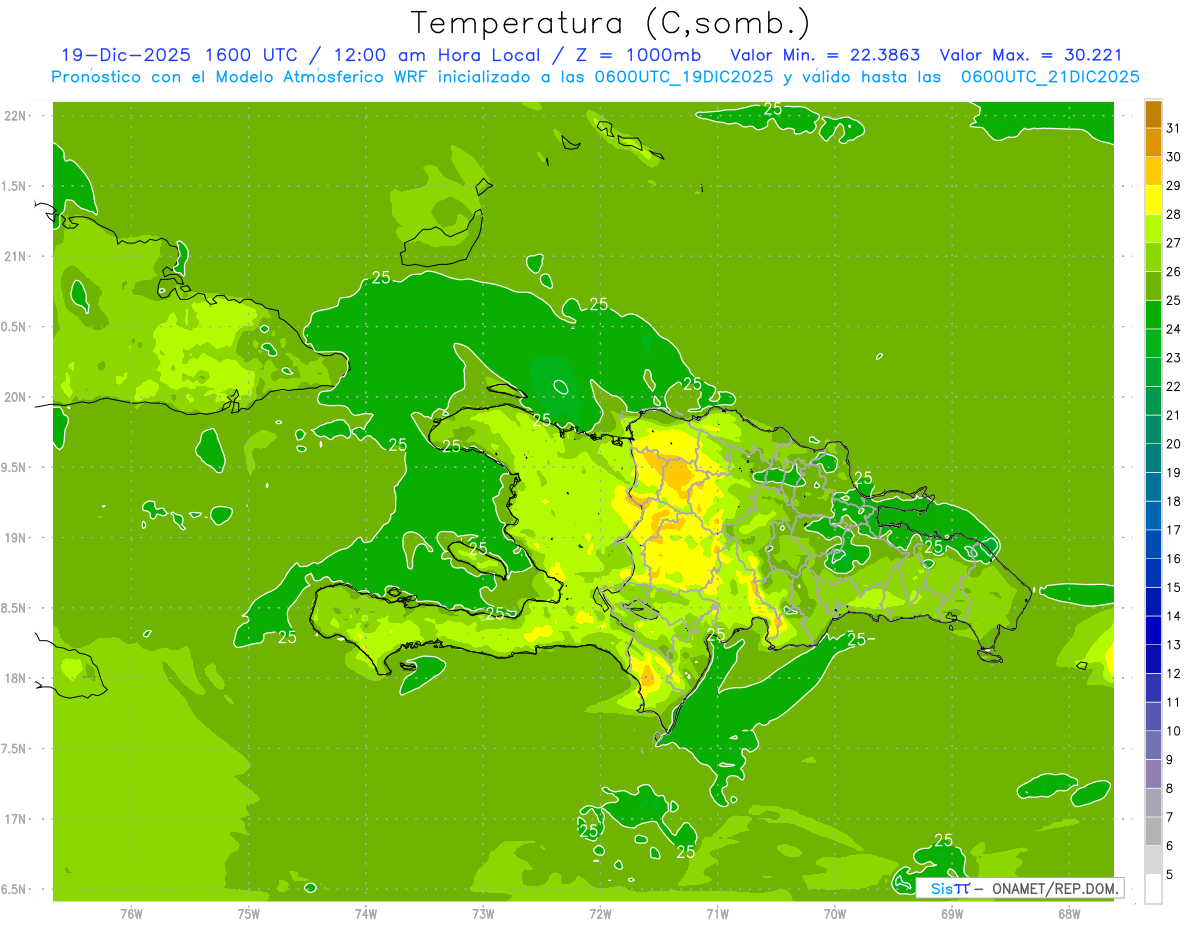Click the '18N' latitude label

coord(16,678)
